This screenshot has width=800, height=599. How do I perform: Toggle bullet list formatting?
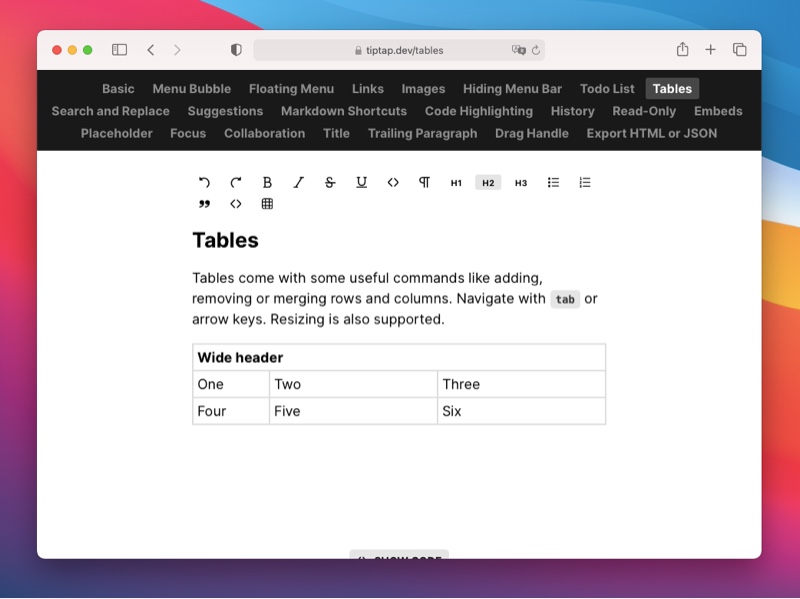point(553,182)
